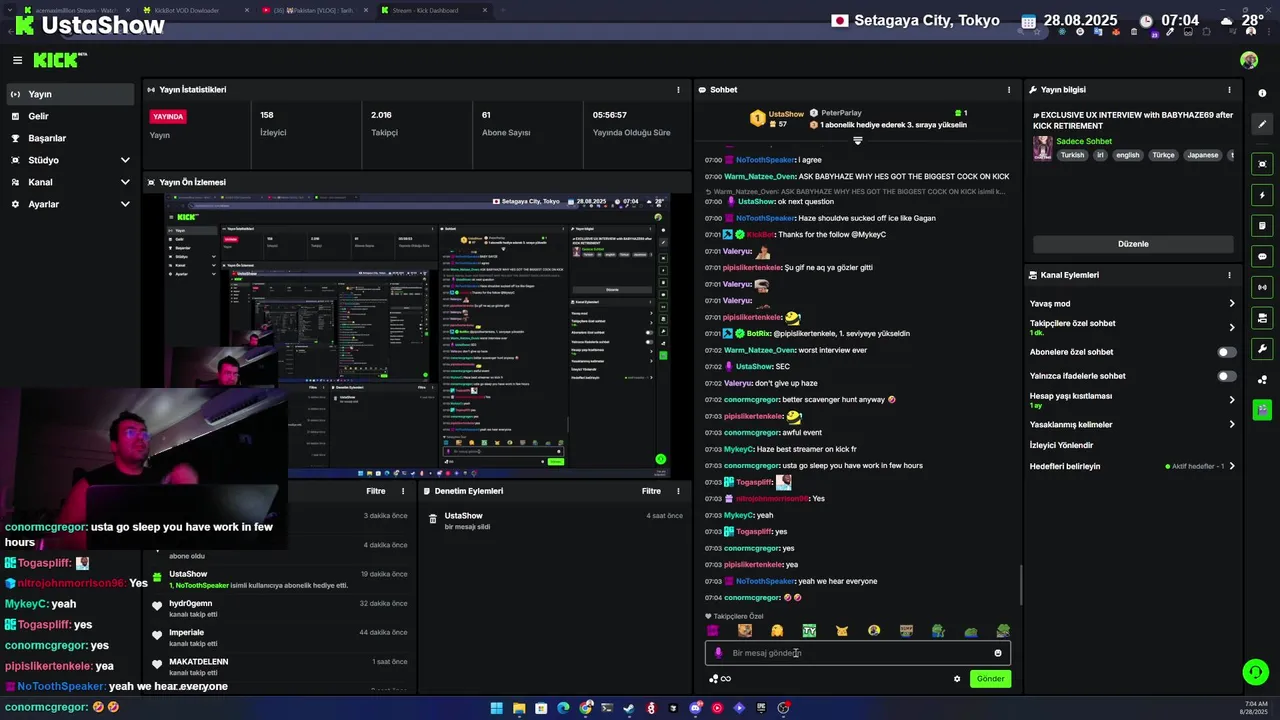Image resolution: width=1280 pixels, height=720 pixels.
Task: Click the green highlighted icon at the bottom of the right sidebar
Action: tap(1262, 409)
